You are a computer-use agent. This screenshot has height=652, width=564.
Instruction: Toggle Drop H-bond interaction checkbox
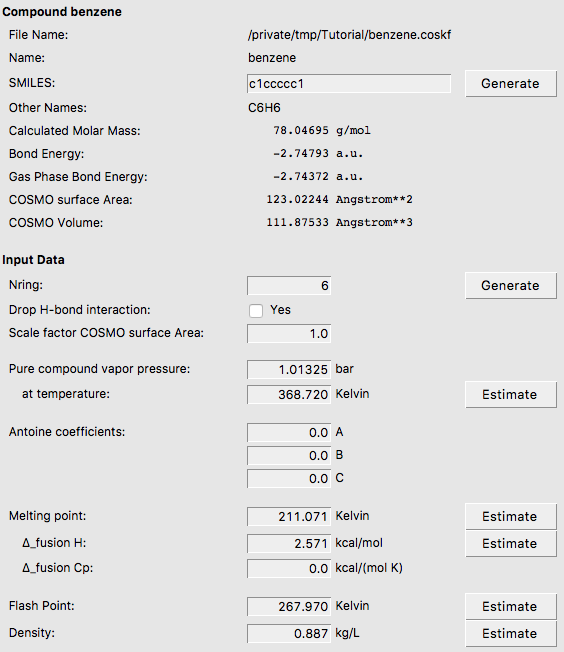pos(256,310)
